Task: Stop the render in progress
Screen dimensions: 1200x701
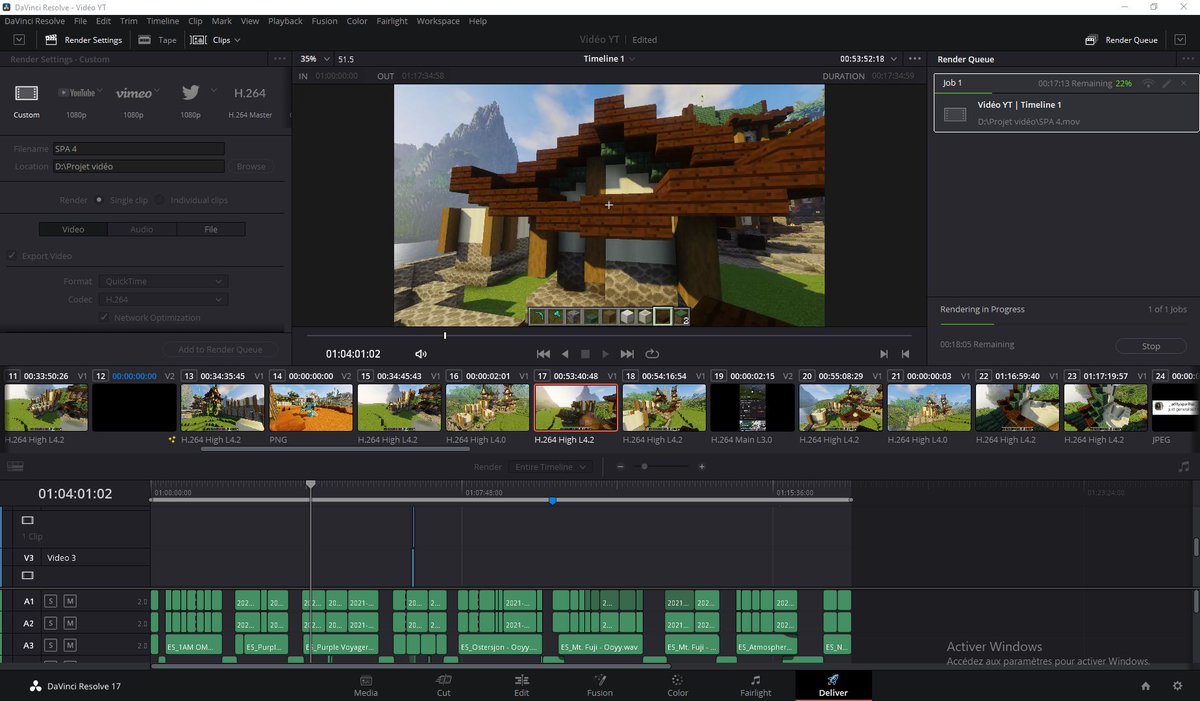Action: point(1151,346)
